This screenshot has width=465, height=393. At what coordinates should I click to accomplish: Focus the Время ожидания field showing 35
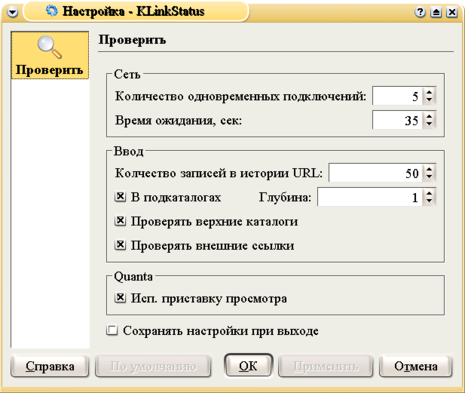coord(398,120)
